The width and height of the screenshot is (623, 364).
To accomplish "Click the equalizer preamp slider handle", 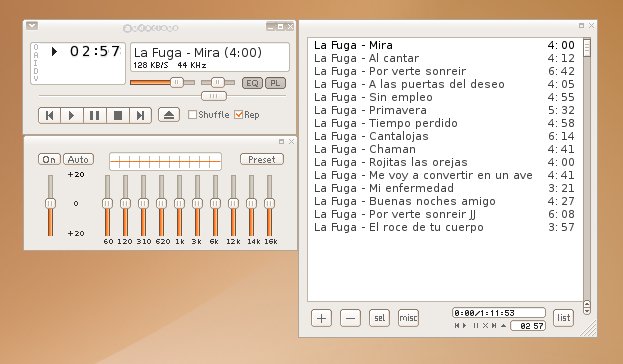I will click(50, 203).
